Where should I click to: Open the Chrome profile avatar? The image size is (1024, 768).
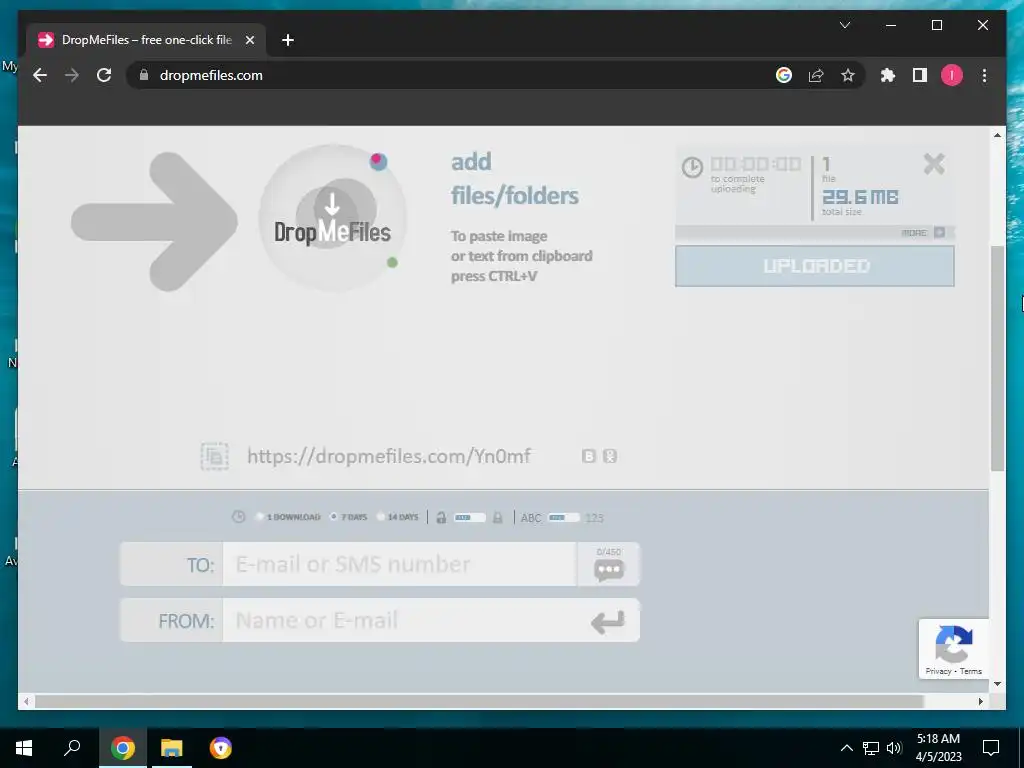coord(952,75)
